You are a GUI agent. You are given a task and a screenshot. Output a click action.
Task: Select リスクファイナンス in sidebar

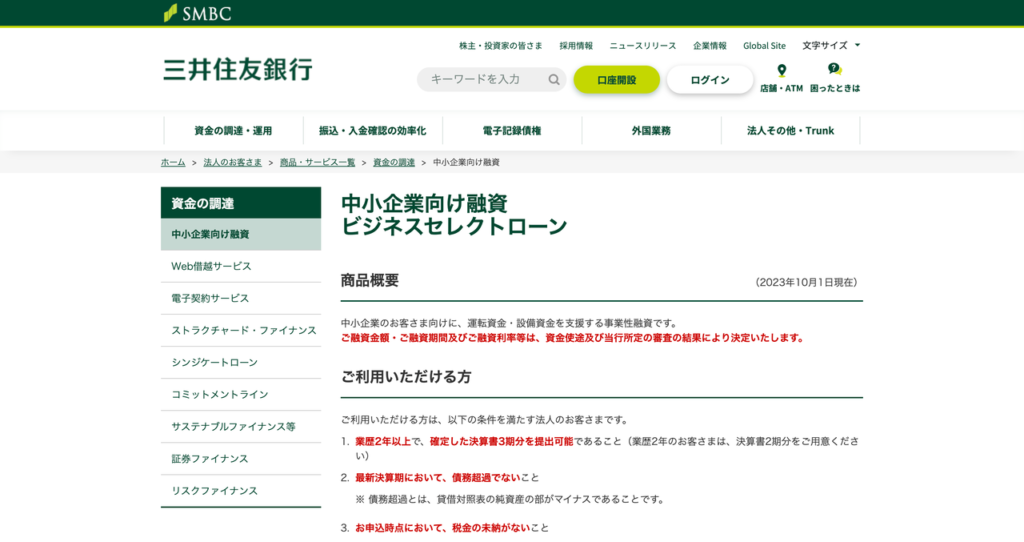[241, 490]
